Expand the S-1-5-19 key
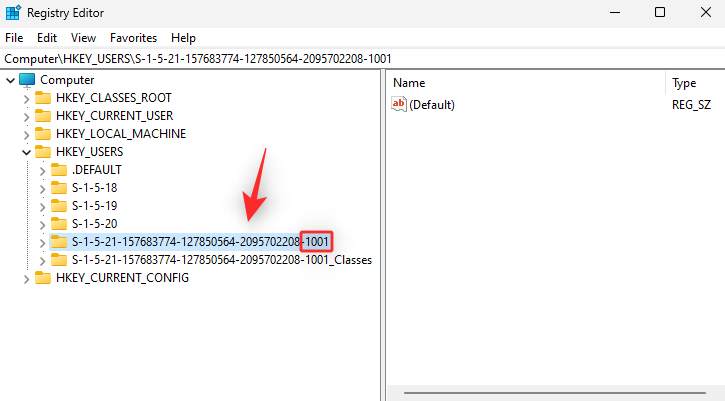This screenshot has height=401, width=725. click(42, 206)
